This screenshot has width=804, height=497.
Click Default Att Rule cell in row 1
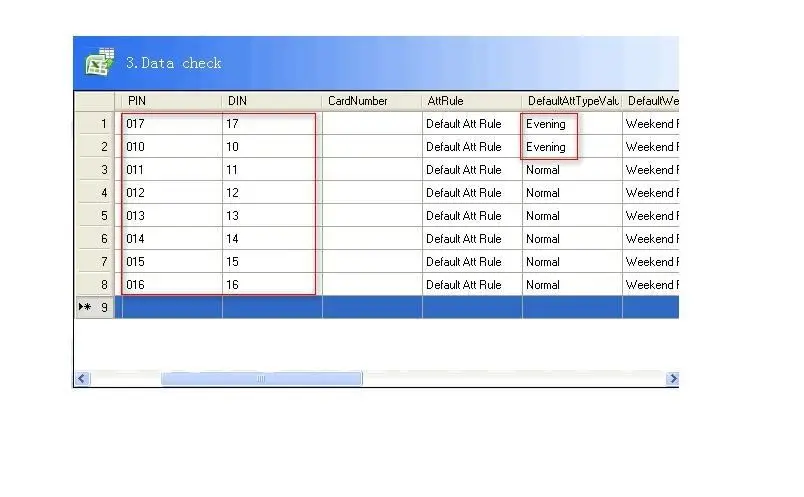coord(472,124)
